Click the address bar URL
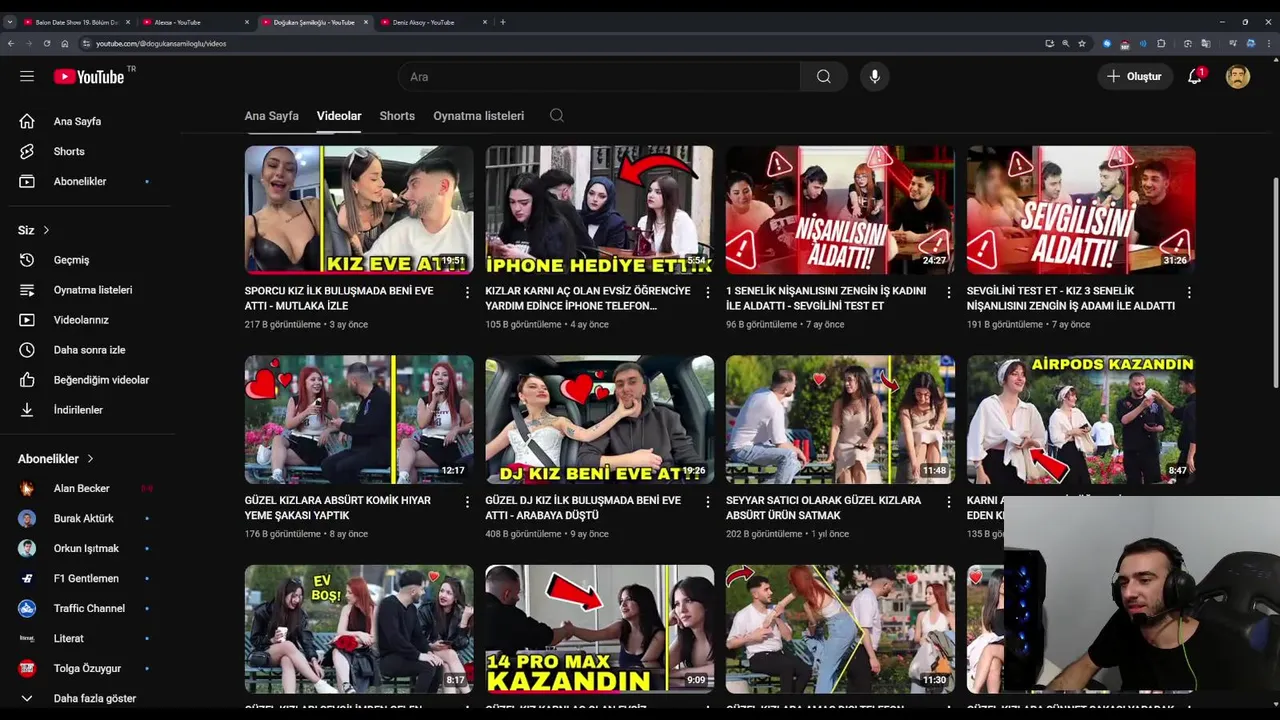The width and height of the screenshot is (1280, 720). pos(161,44)
